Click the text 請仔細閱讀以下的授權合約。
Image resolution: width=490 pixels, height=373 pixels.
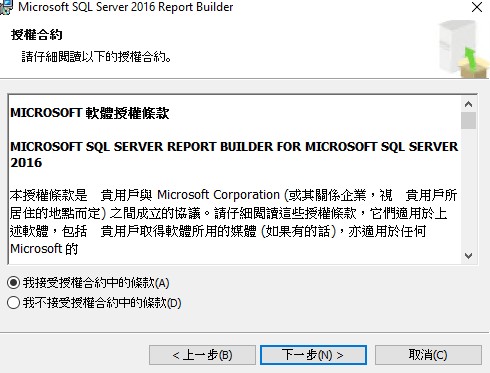(97, 57)
